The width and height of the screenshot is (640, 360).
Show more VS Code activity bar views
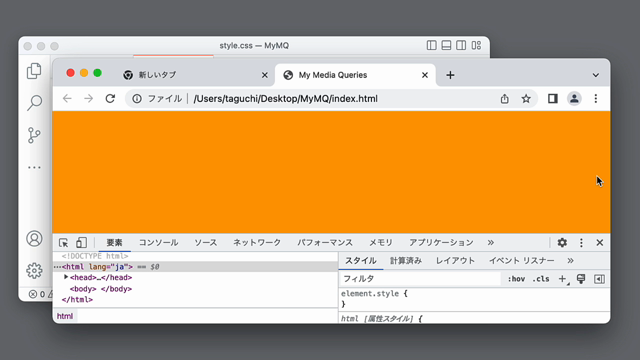click(x=34, y=167)
